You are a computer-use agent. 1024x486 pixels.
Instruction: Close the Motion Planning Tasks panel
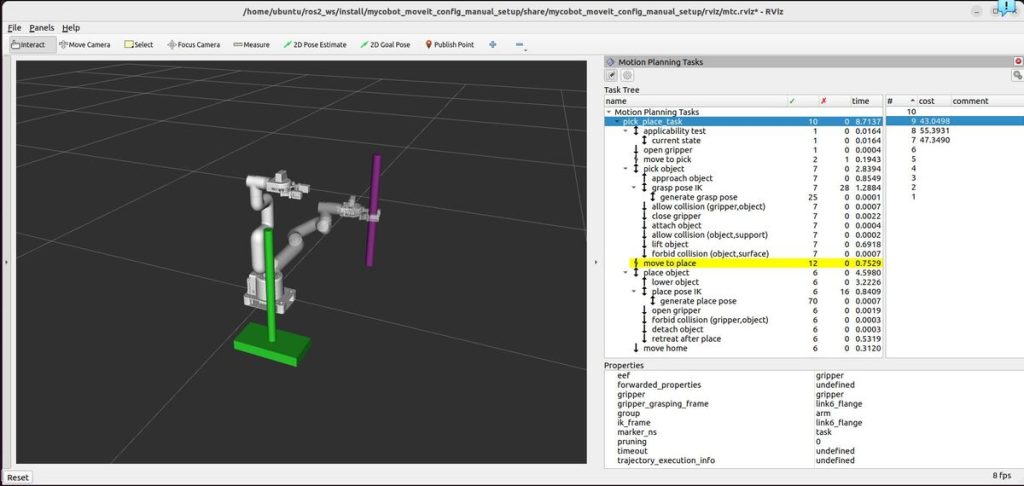coord(1017,62)
